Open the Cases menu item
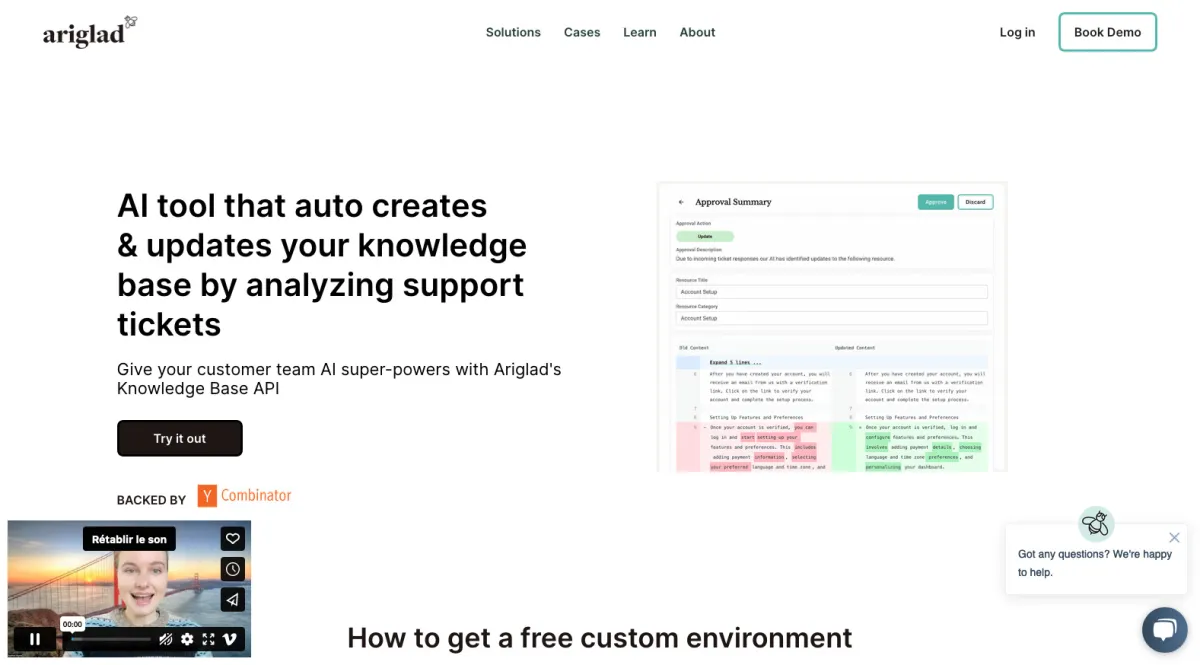The height and width of the screenshot is (665, 1200). [x=582, y=32]
